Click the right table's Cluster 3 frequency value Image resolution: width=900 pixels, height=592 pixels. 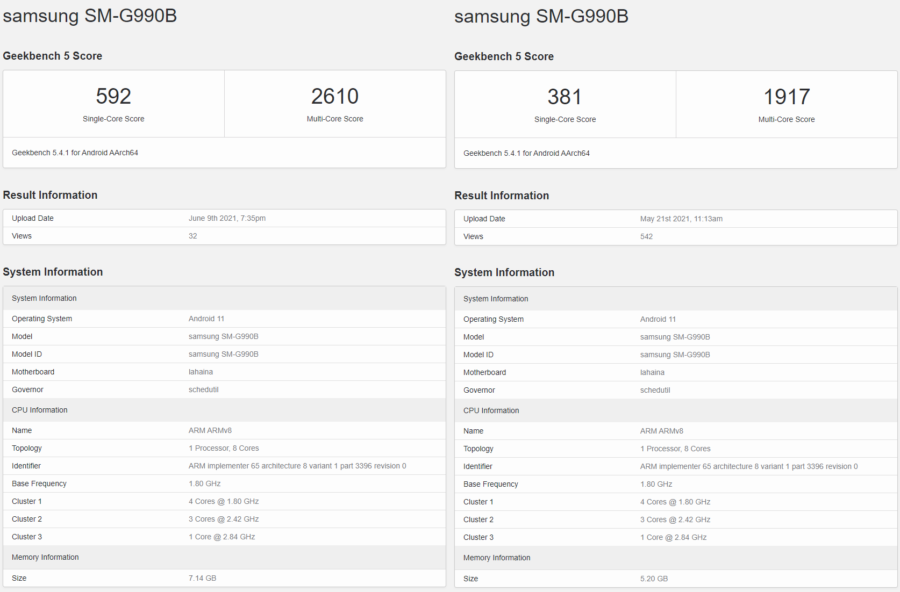(x=673, y=537)
